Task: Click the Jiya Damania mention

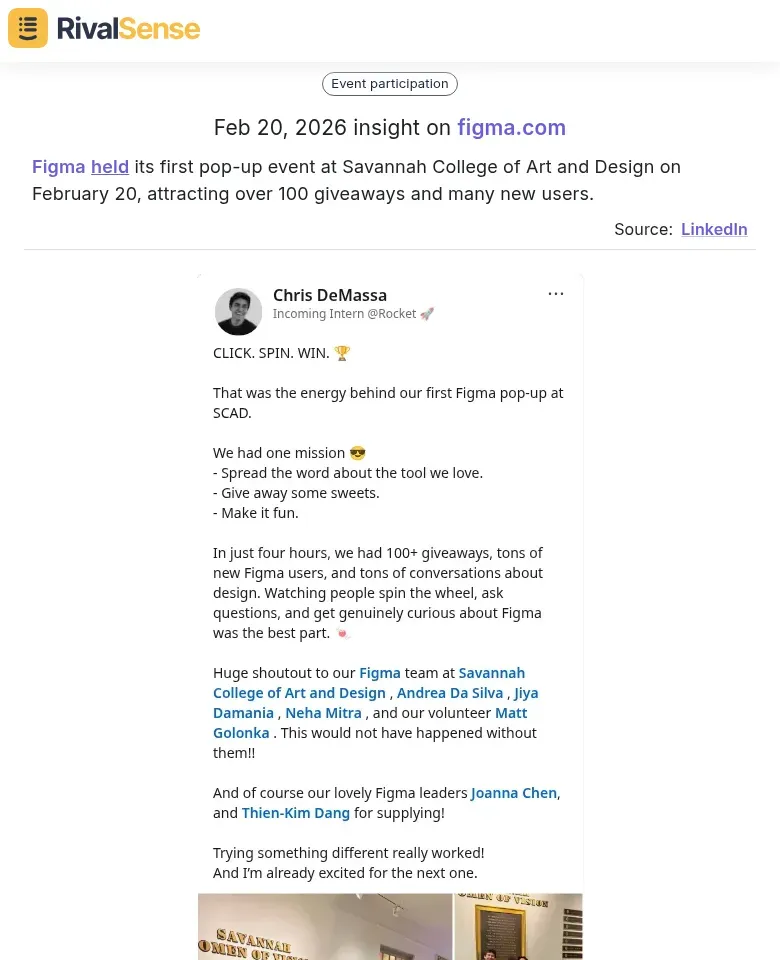Action: tap(243, 713)
